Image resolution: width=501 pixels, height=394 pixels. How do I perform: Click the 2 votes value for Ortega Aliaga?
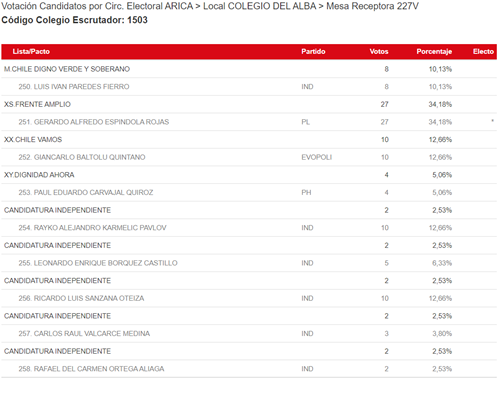pos(386,369)
